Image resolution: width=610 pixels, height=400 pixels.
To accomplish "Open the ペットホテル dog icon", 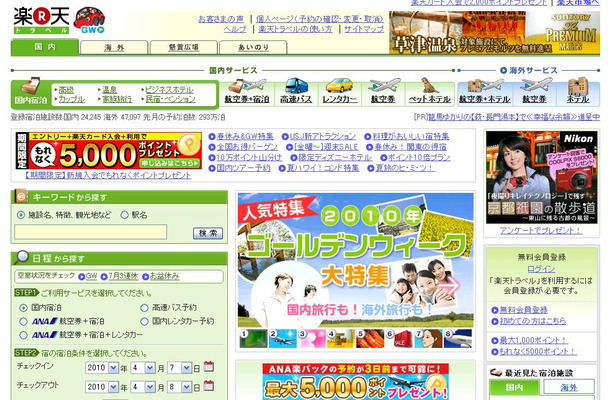I will [429, 92].
